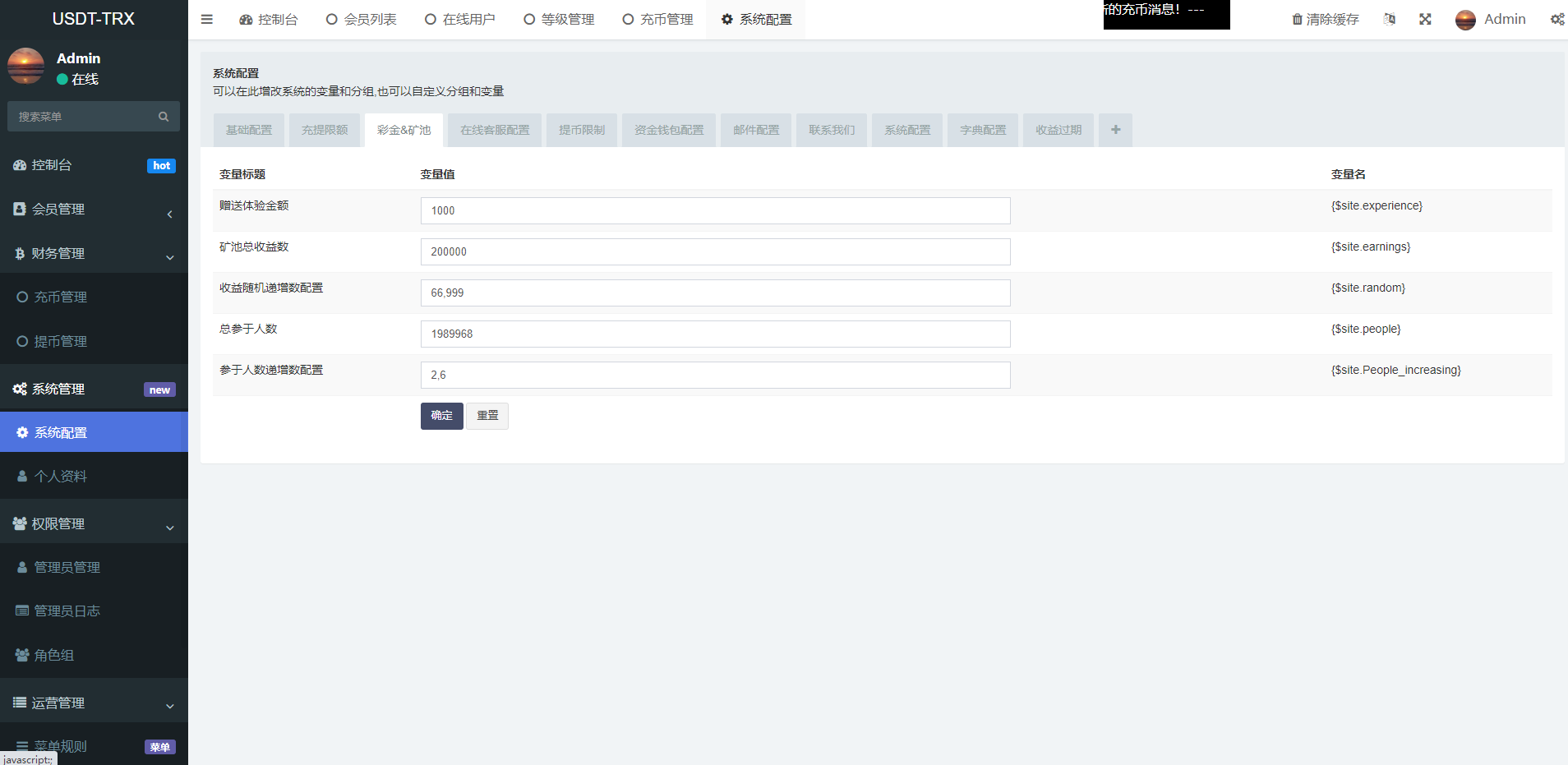Switch to the 基础配置 tab

248,129
